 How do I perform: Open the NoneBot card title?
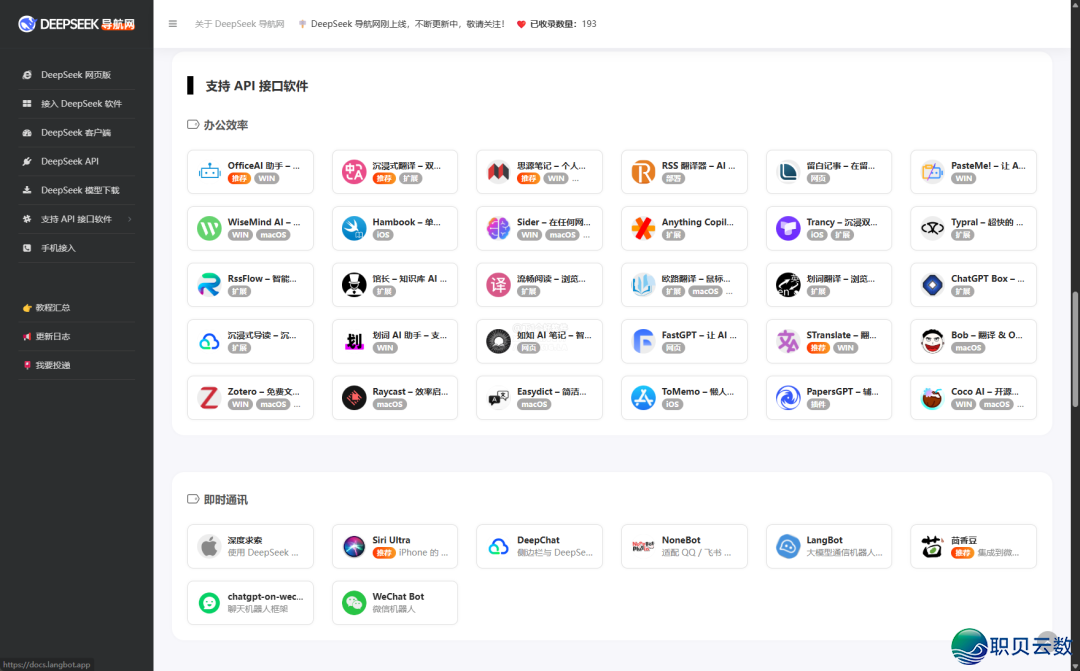681,540
